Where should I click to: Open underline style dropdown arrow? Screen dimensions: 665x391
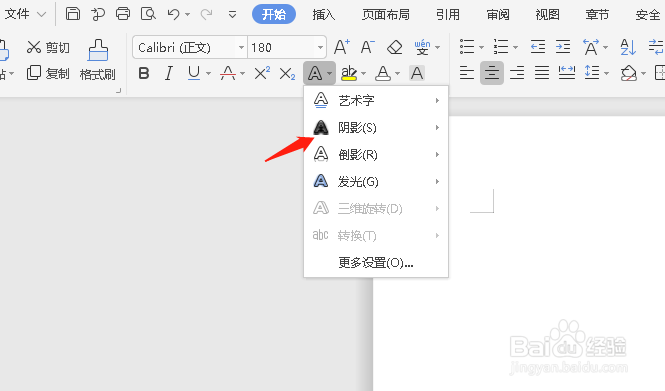[x=208, y=74]
